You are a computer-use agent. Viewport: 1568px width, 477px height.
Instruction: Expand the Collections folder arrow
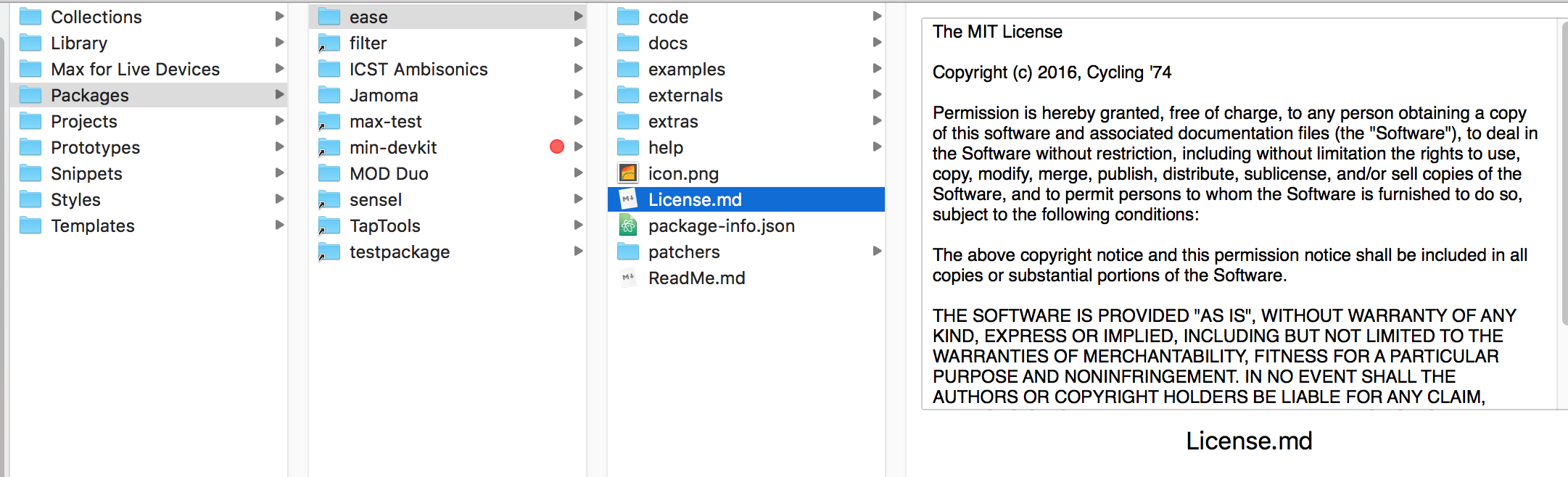pyautogui.click(x=279, y=16)
